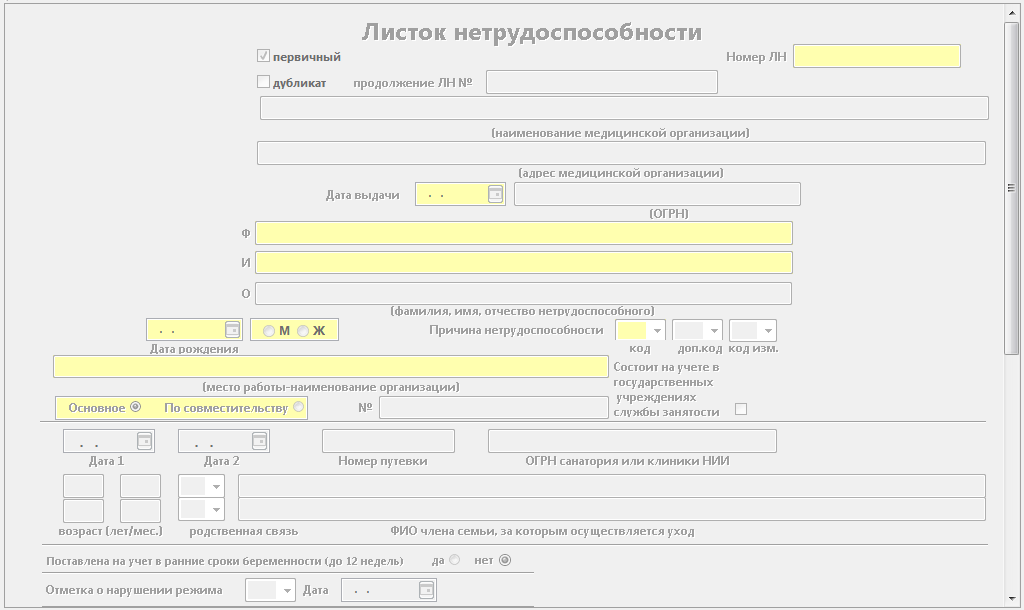Toggle the первичный checkbox
Viewport: 1024px width, 610px height.
coord(264,56)
